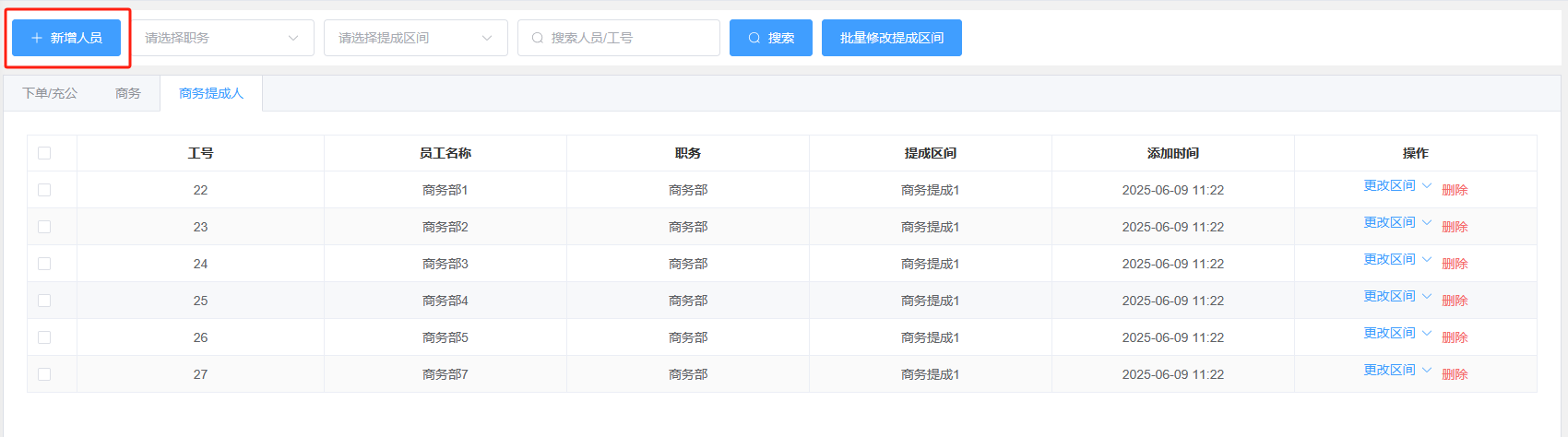Select the 商务提成人 tab
The width and height of the screenshot is (1568, 437).
click(x=211, y=93)
